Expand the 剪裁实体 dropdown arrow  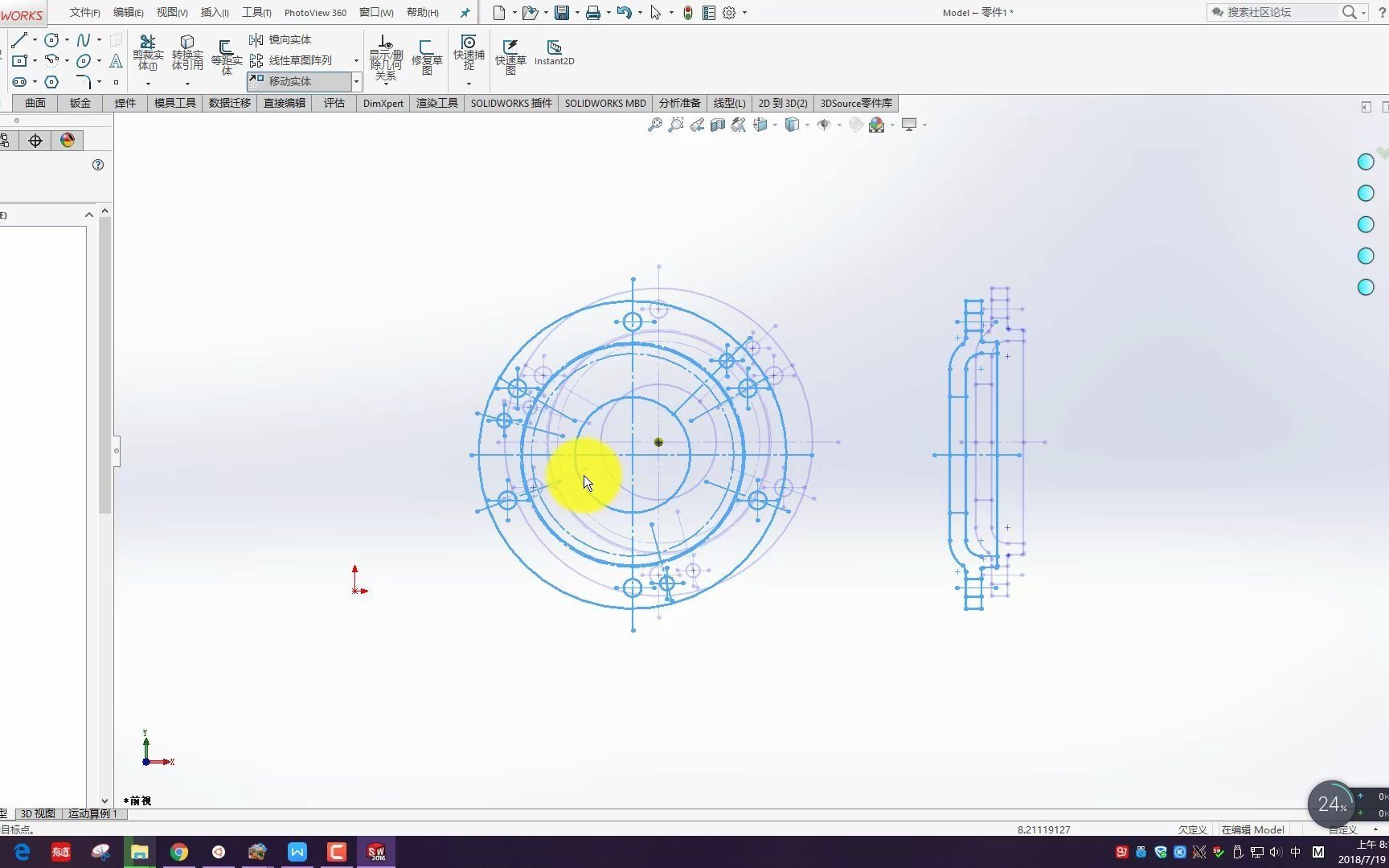[x=148, y=84]
